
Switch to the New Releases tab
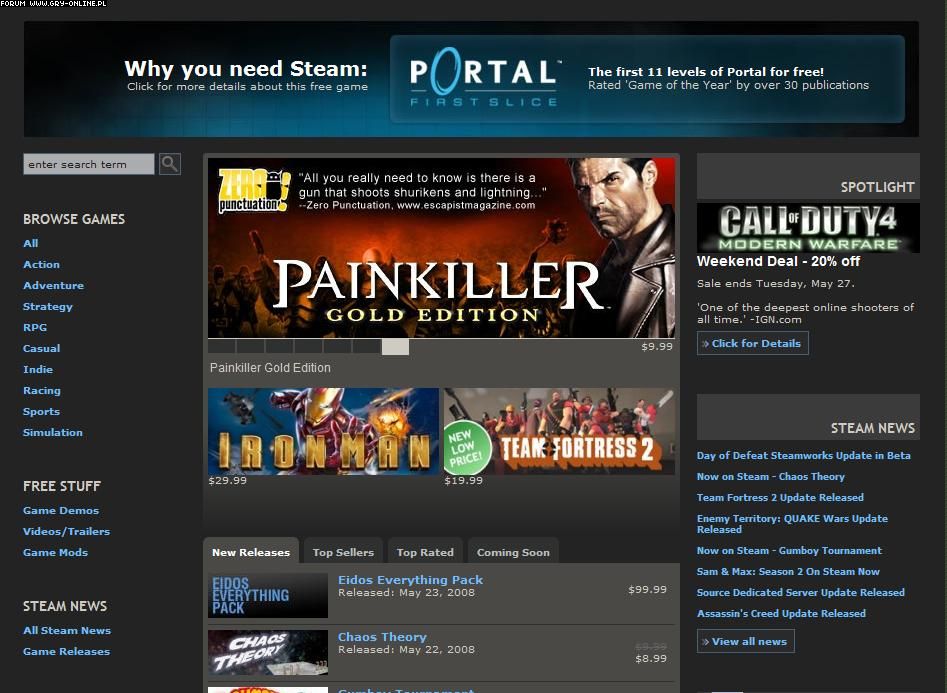tap(251, 552)
